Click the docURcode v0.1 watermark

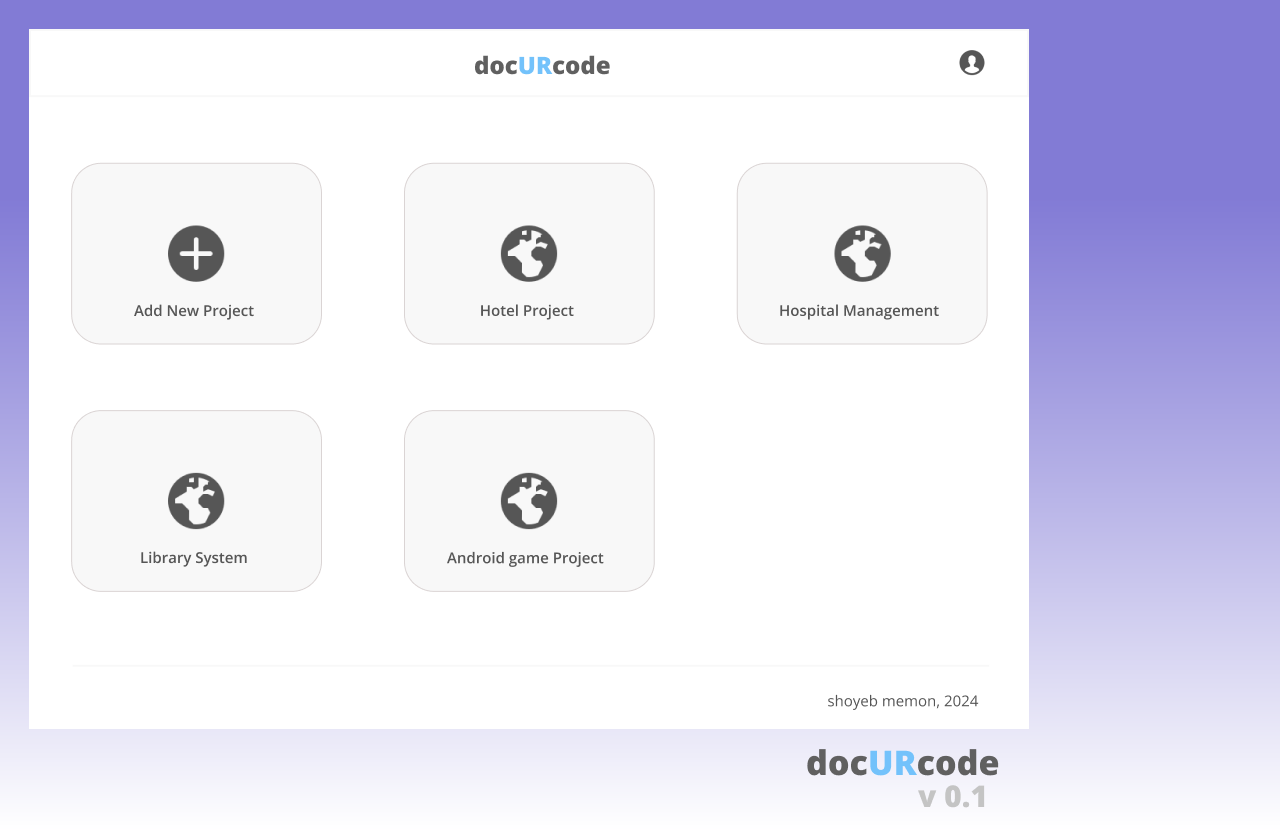click(x=902, y=775)
